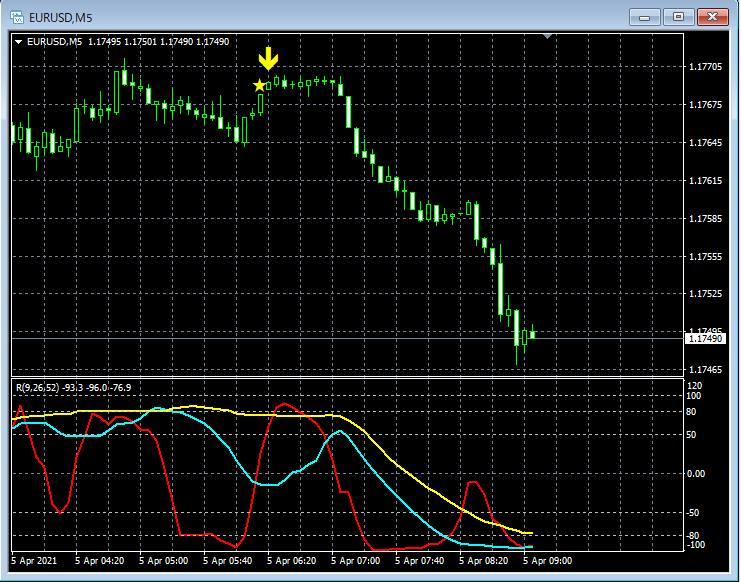Minimize the EURUSD,M5 chart window
This screenshot has height=582, width=741.
click(x=647, y=16)
